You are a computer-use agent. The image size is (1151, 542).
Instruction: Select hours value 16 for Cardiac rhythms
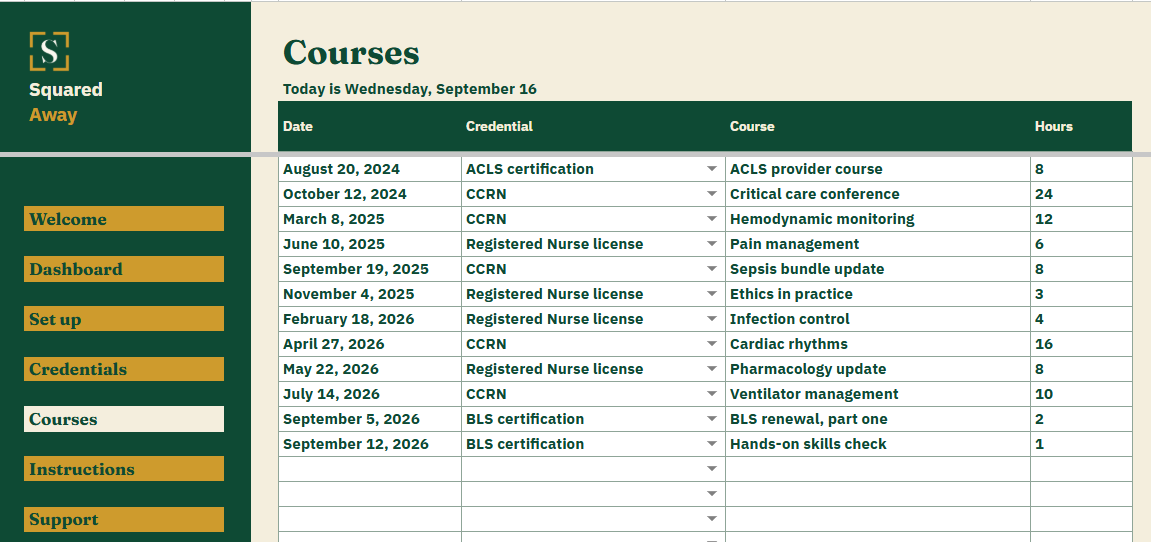[1081, 344]
